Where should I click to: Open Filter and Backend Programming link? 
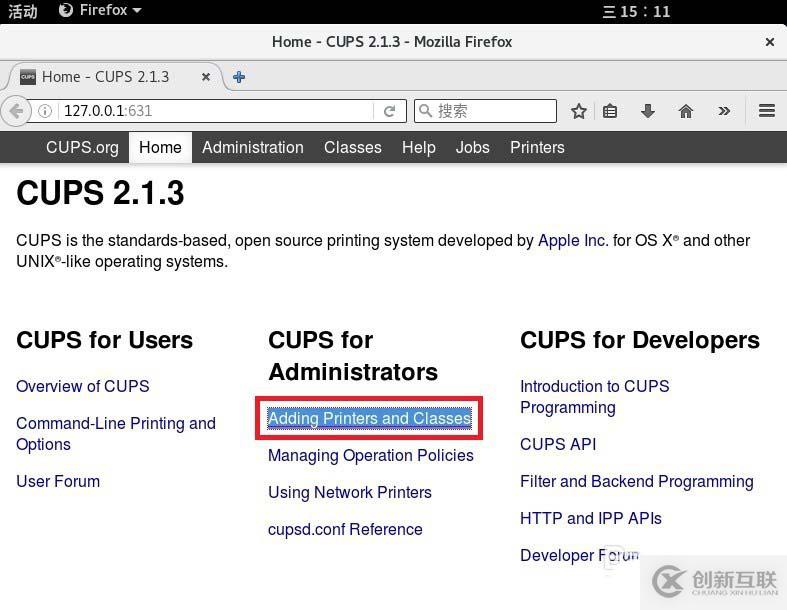tap(636, 481)
